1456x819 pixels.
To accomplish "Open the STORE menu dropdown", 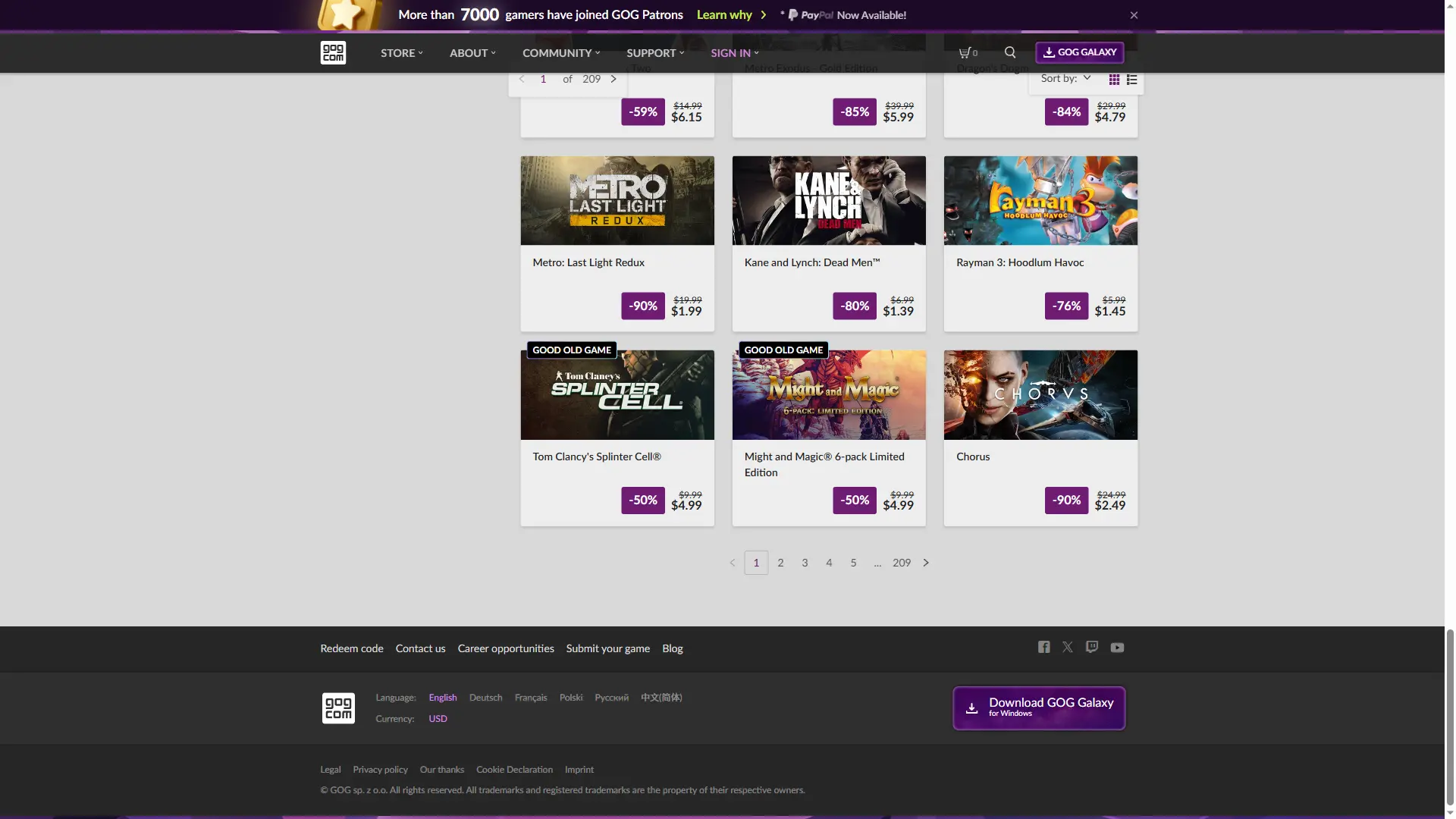I will point(401,53).
